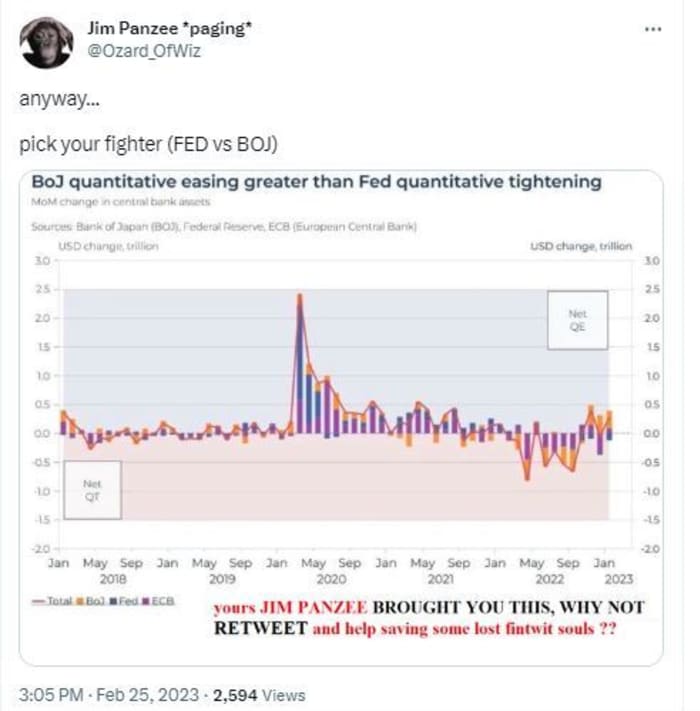The image size is (700, 711).
Task: Click the ECB purple legend swatch
Action: tap(146, 601)
